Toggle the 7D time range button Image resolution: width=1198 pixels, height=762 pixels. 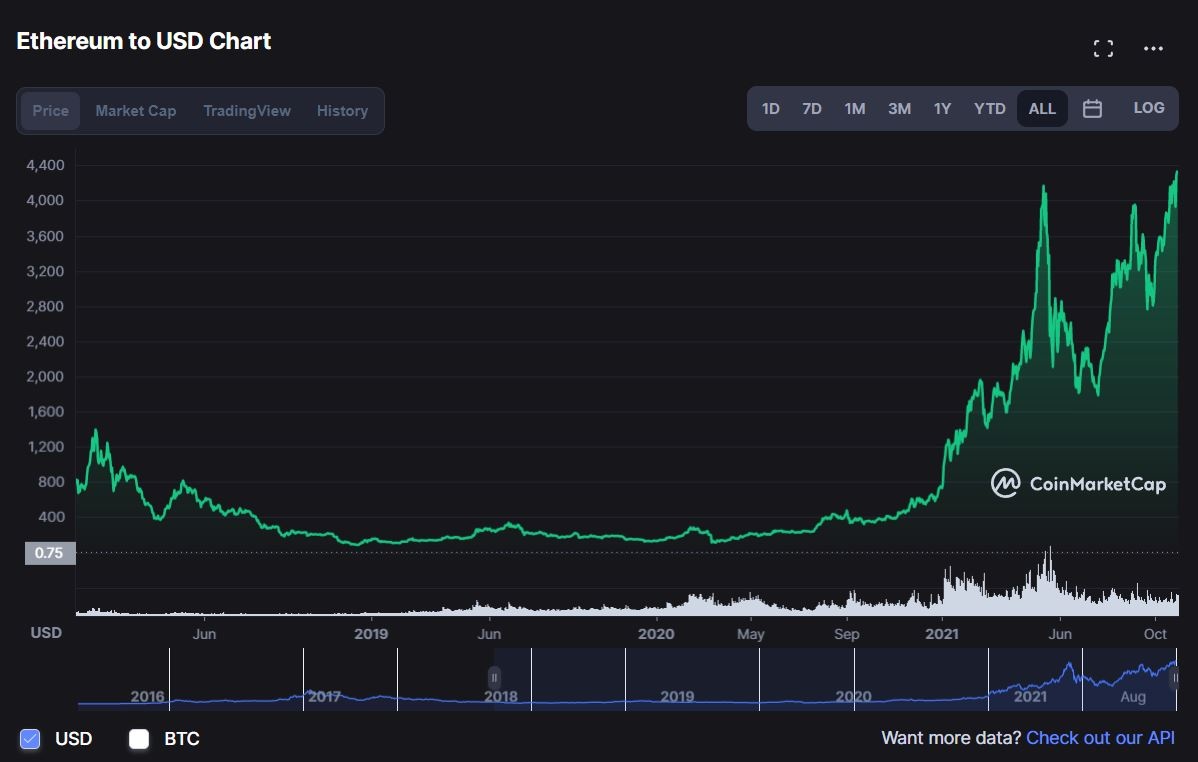(x=811, y=108)
